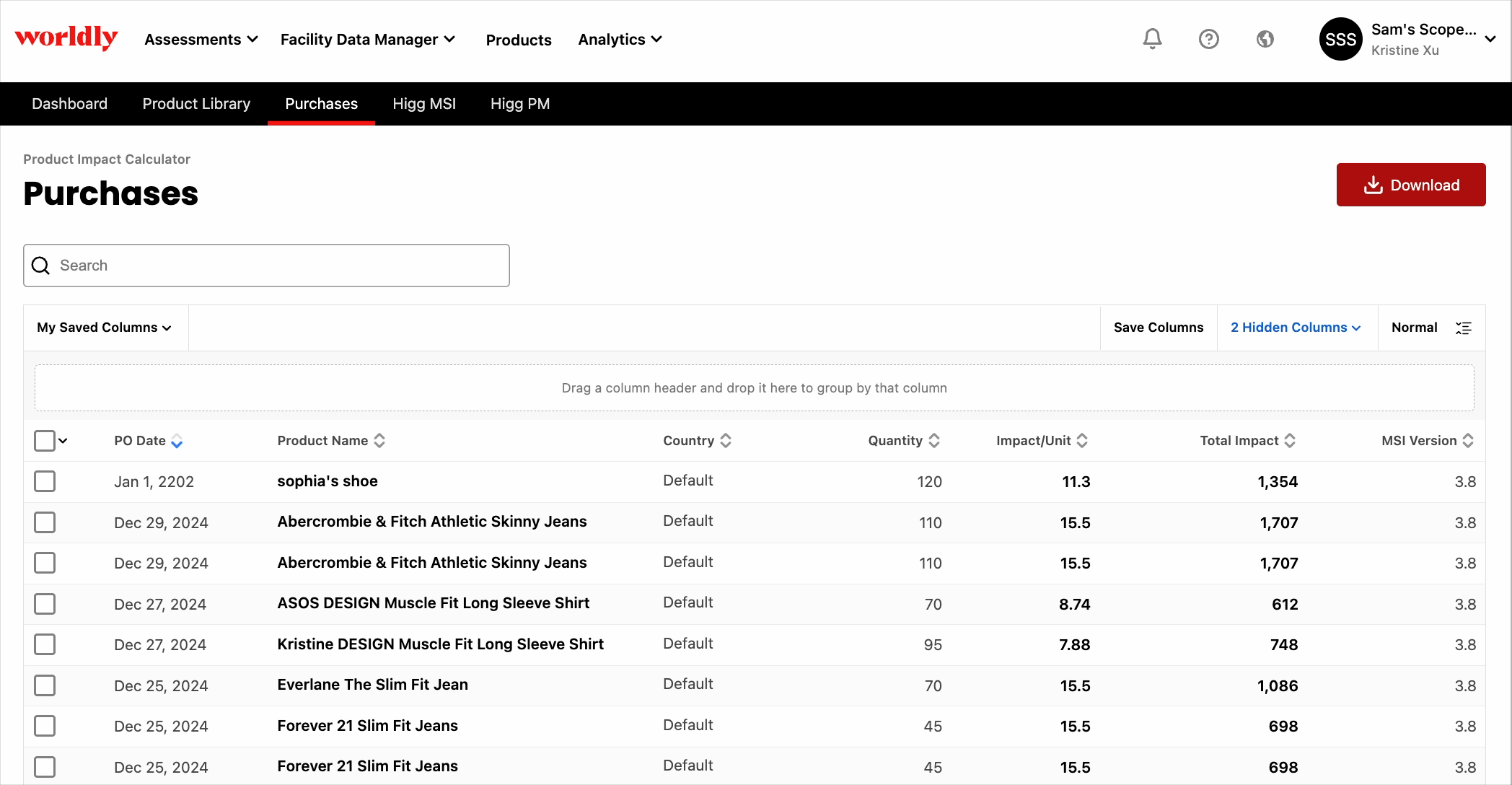Click the 748 total impact value

point(1284,645)
